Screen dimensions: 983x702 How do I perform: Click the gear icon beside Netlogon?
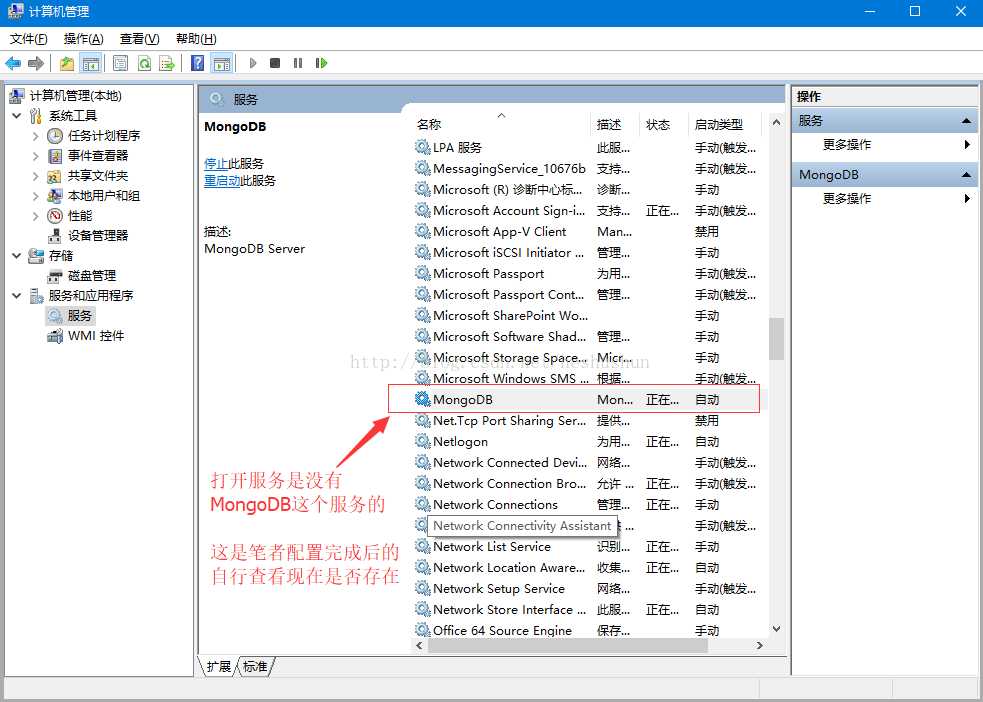pos(423,441)
